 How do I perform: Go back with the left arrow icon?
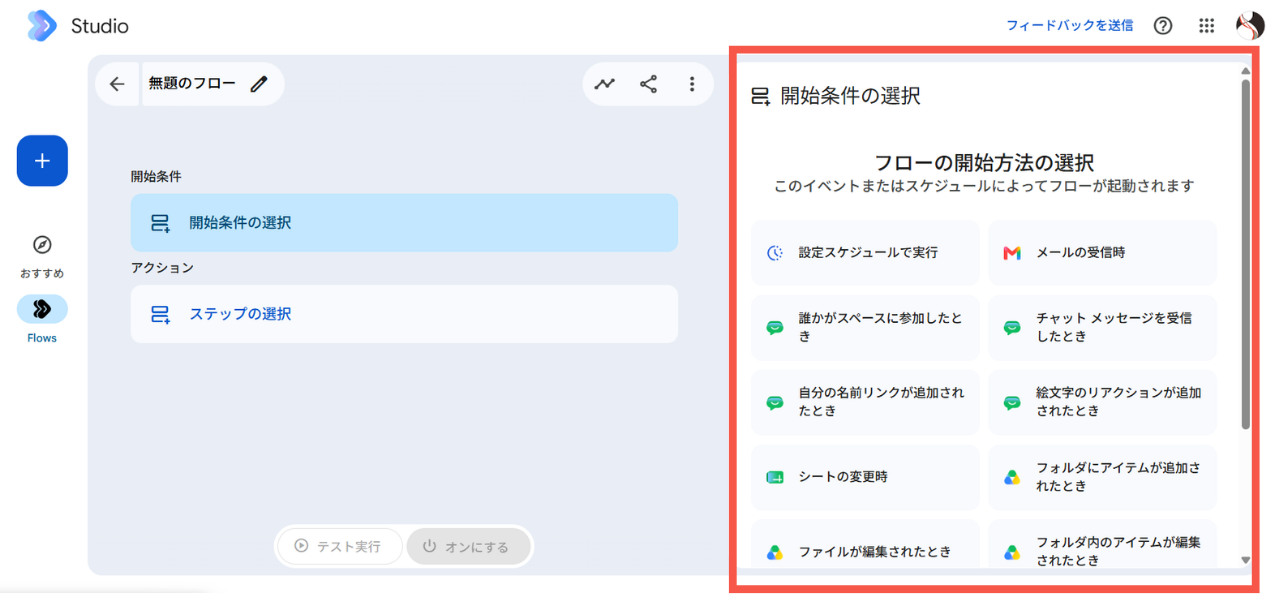point(117,84)
